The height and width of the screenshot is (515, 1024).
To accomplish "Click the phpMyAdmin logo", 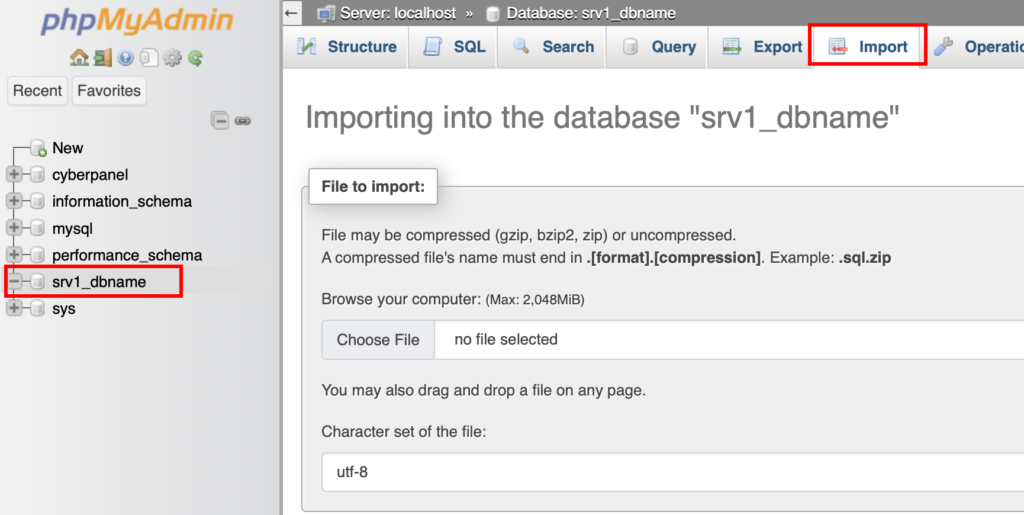I will (x=137, y=21).
